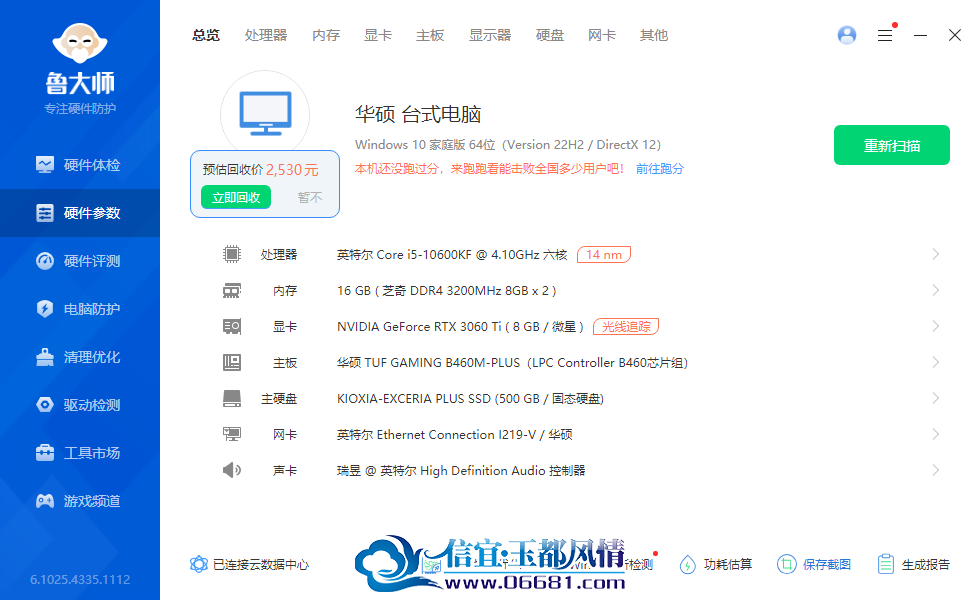980x600 pixels.
Task: Click the desktop computer monitor icon
Action: click(266, 113)
